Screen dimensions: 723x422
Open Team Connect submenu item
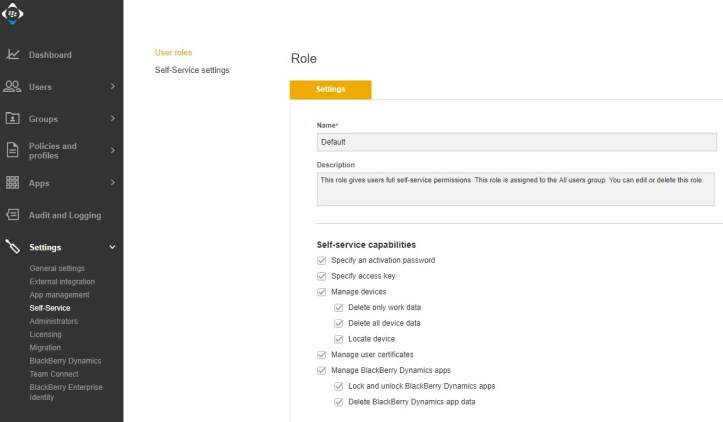pos(54,374)
